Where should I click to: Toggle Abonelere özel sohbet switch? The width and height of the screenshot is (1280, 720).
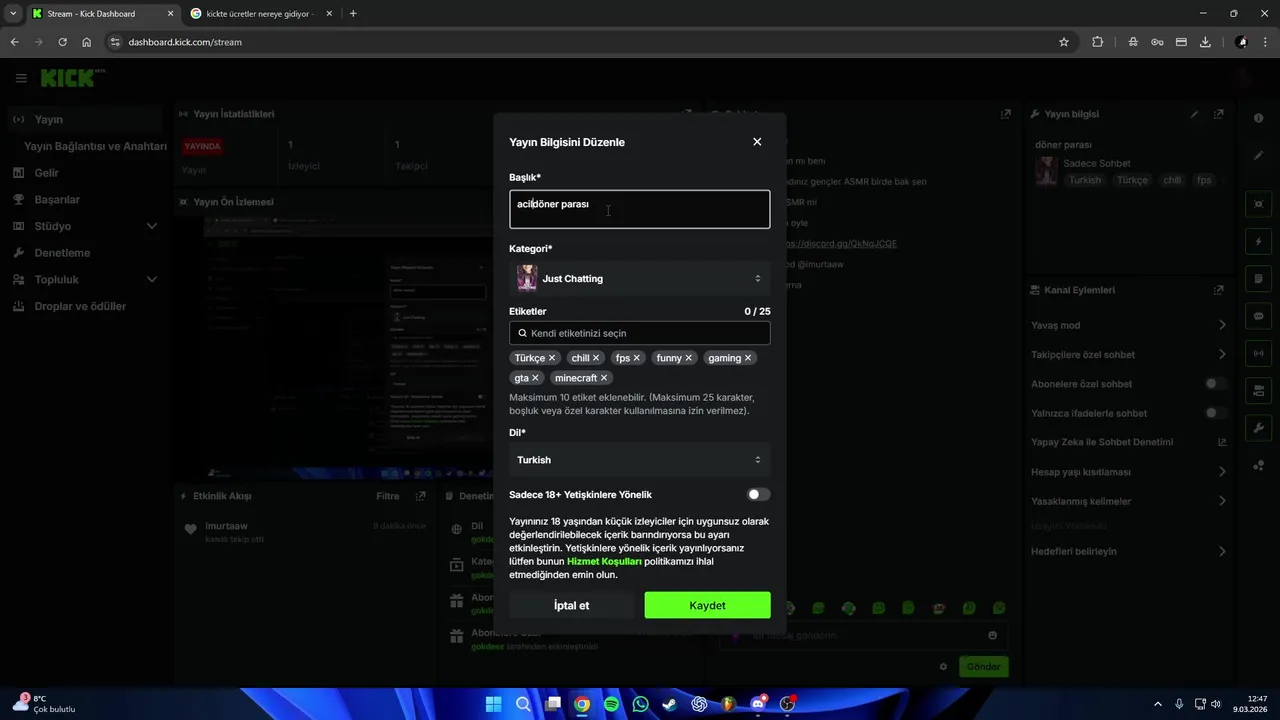tap(1215, 384)
